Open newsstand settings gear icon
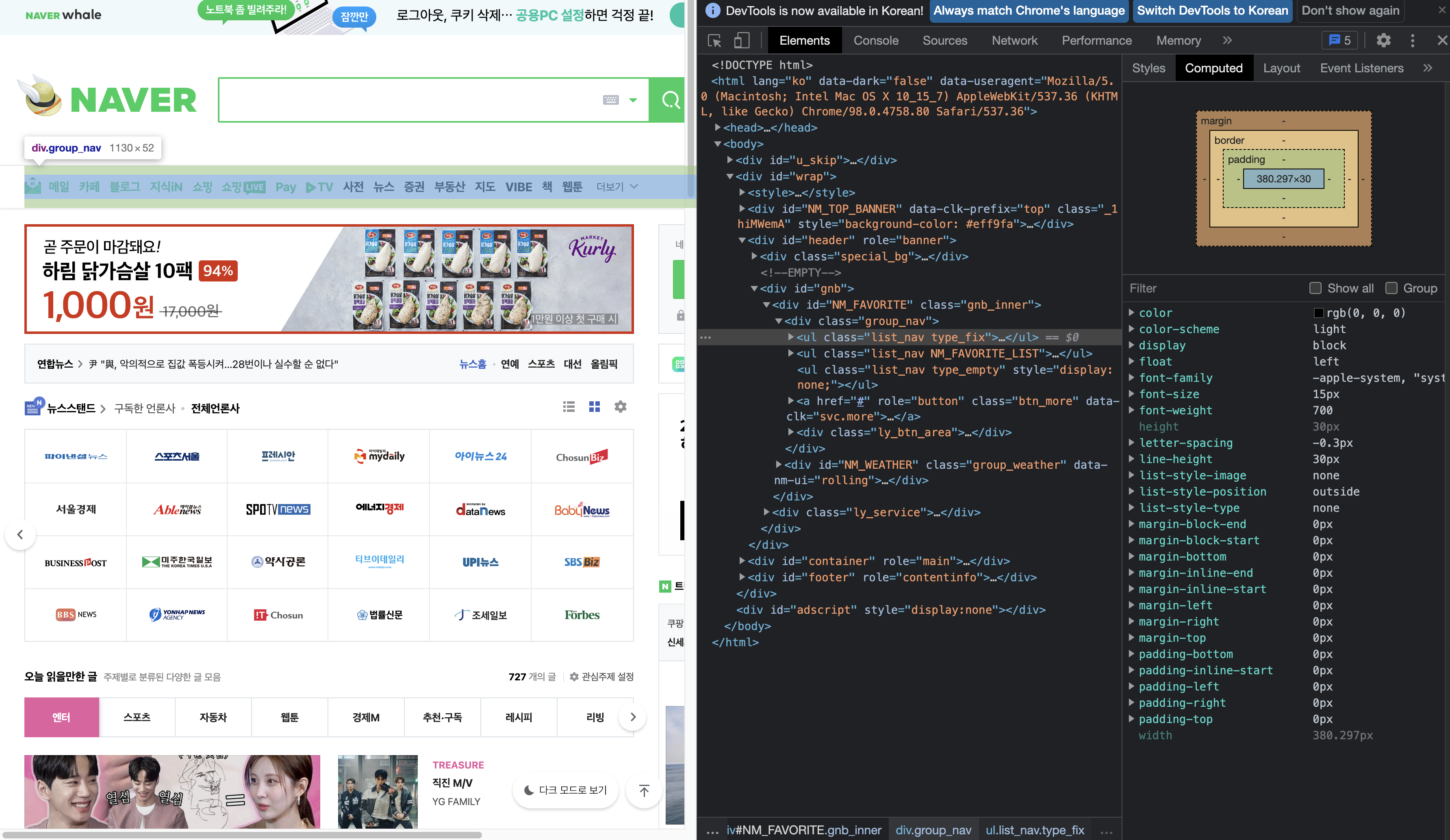Viewport: 1450px width, 840px height. pos(620,407)
